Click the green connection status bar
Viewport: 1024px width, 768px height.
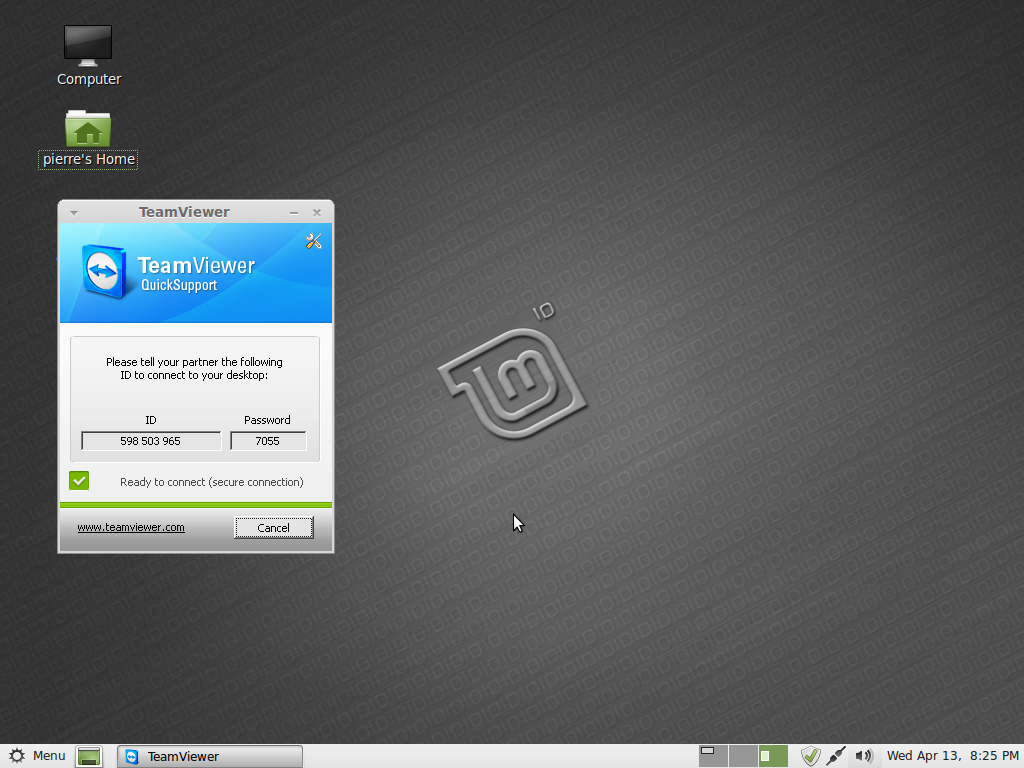click(x=196, y=506)
